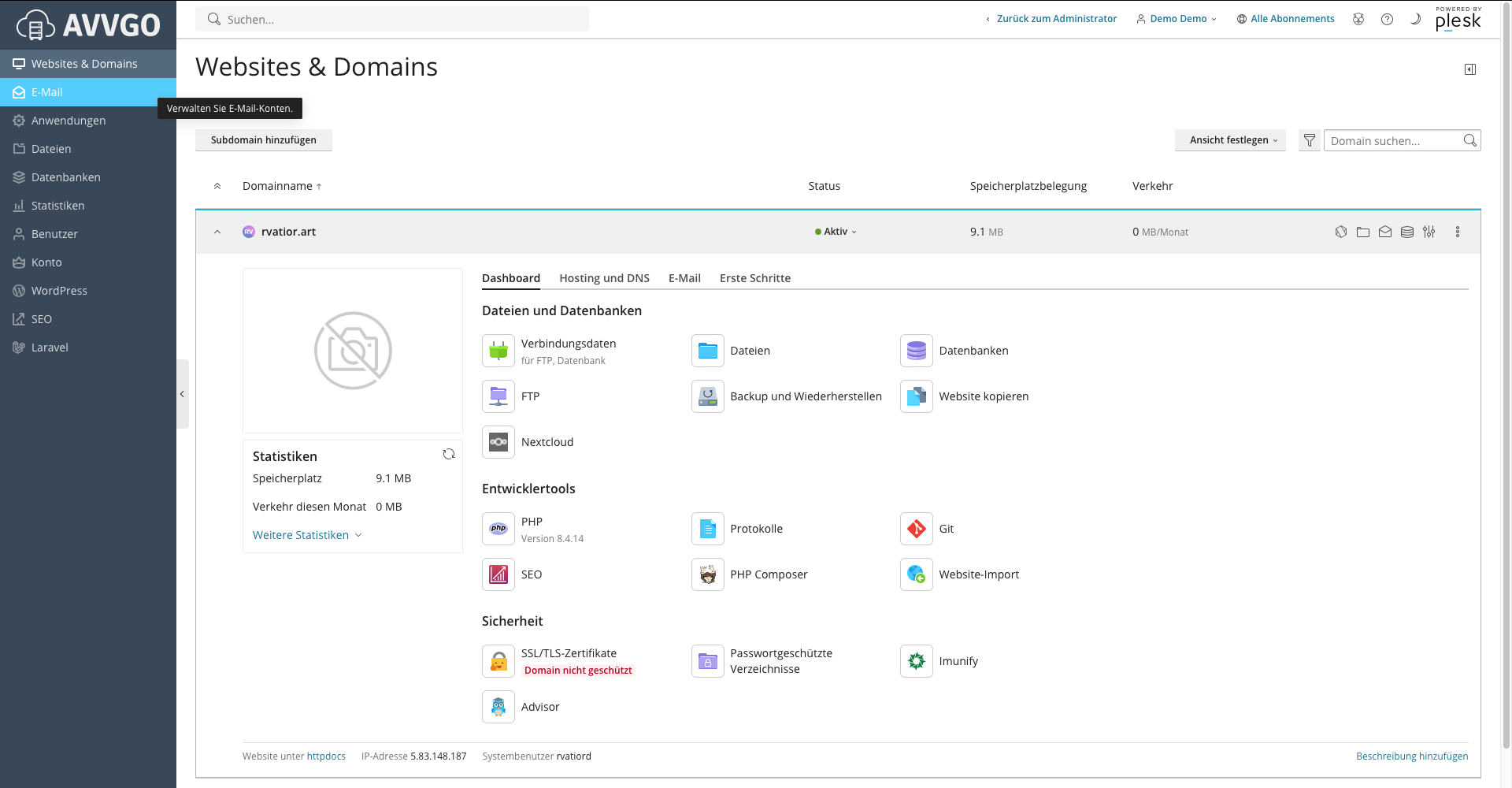Viewport: 1512px width, 788px height.
Task: Click the filter funnel icon beside domain search
Action: (1309, 140)
